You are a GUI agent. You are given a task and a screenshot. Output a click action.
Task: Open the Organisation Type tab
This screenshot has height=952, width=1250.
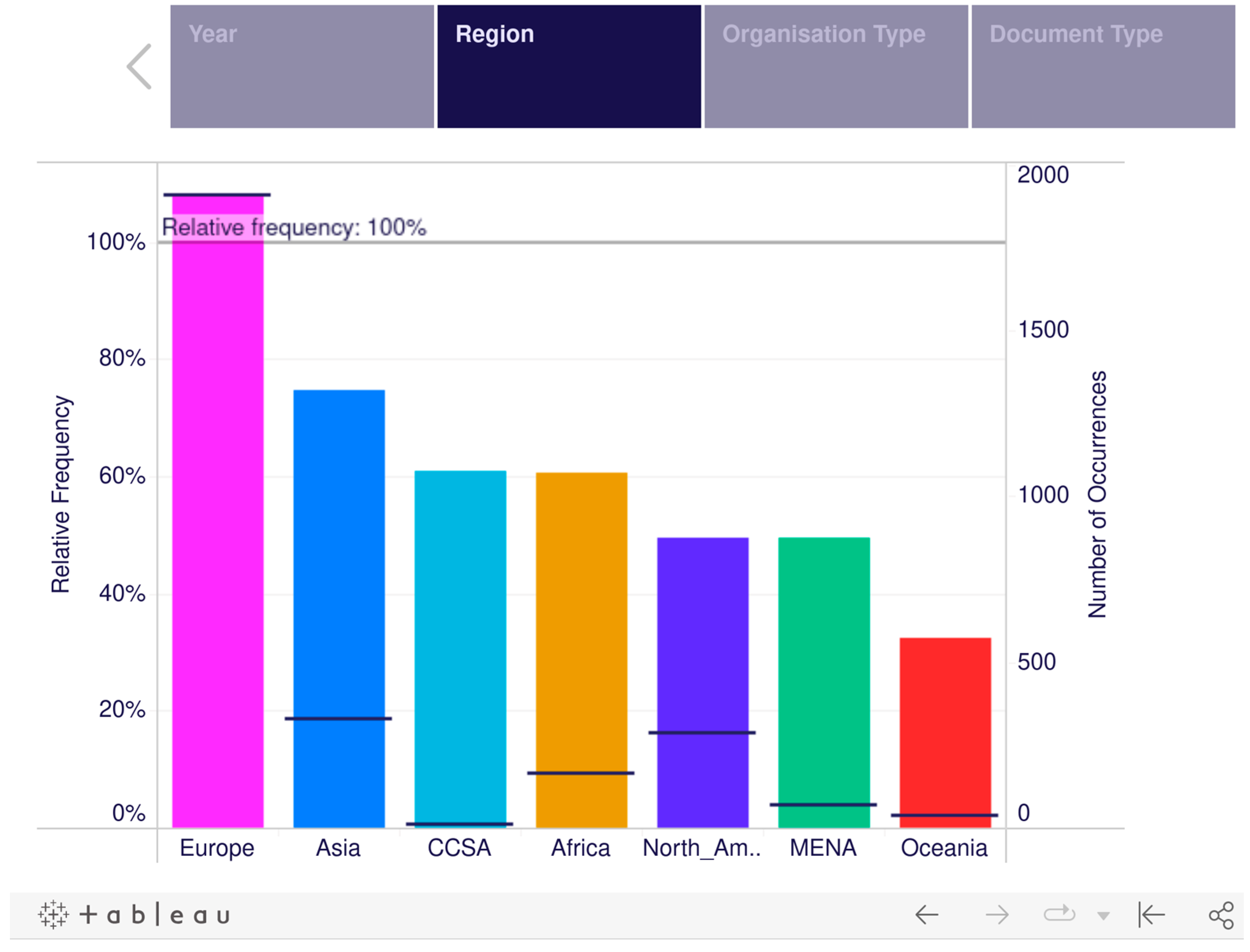836,66
